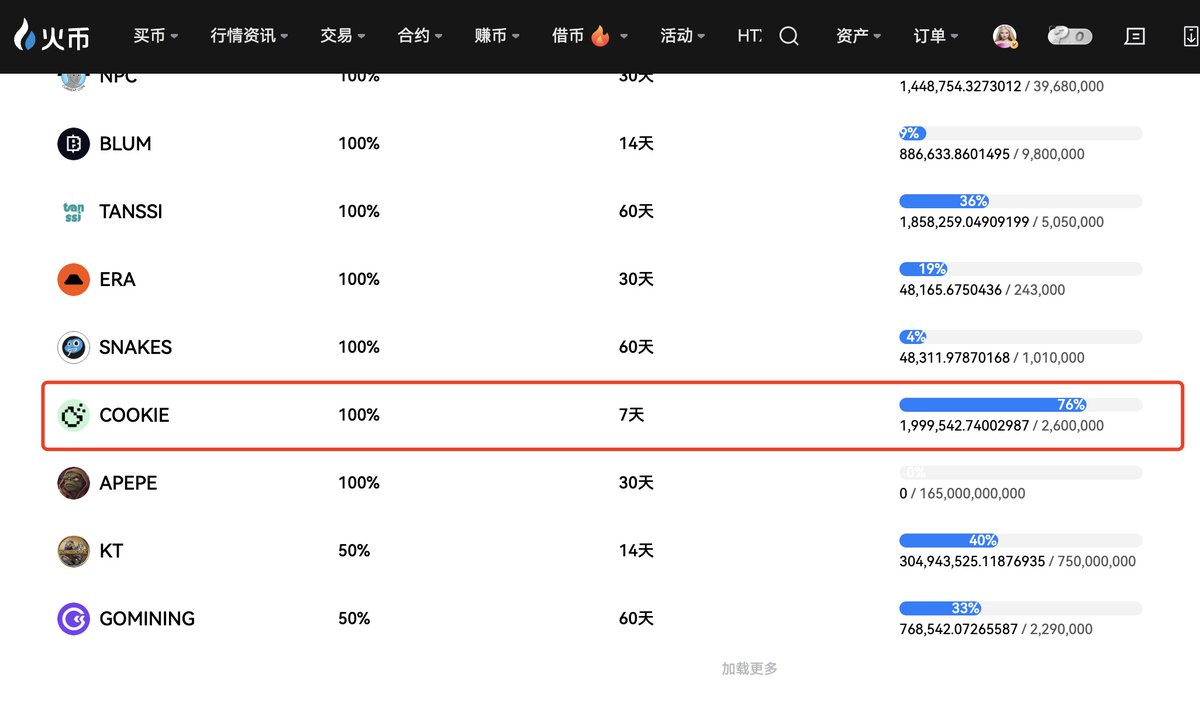This screenshot has width=1200, height=702.
Task: Click the KT 40% progress bar
Action: coord(1021,540)
